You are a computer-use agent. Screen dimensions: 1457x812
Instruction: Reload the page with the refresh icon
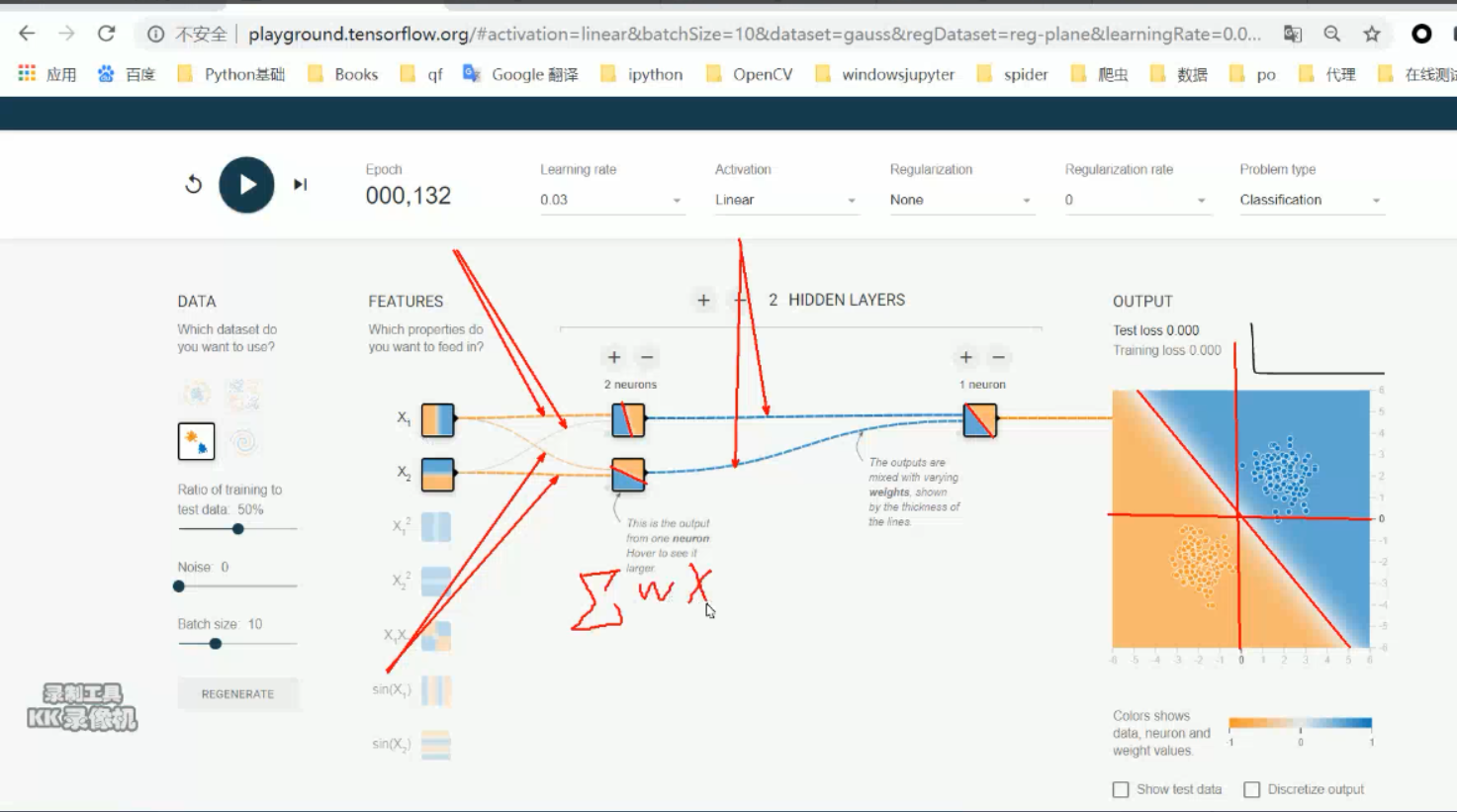click(106, 34)
